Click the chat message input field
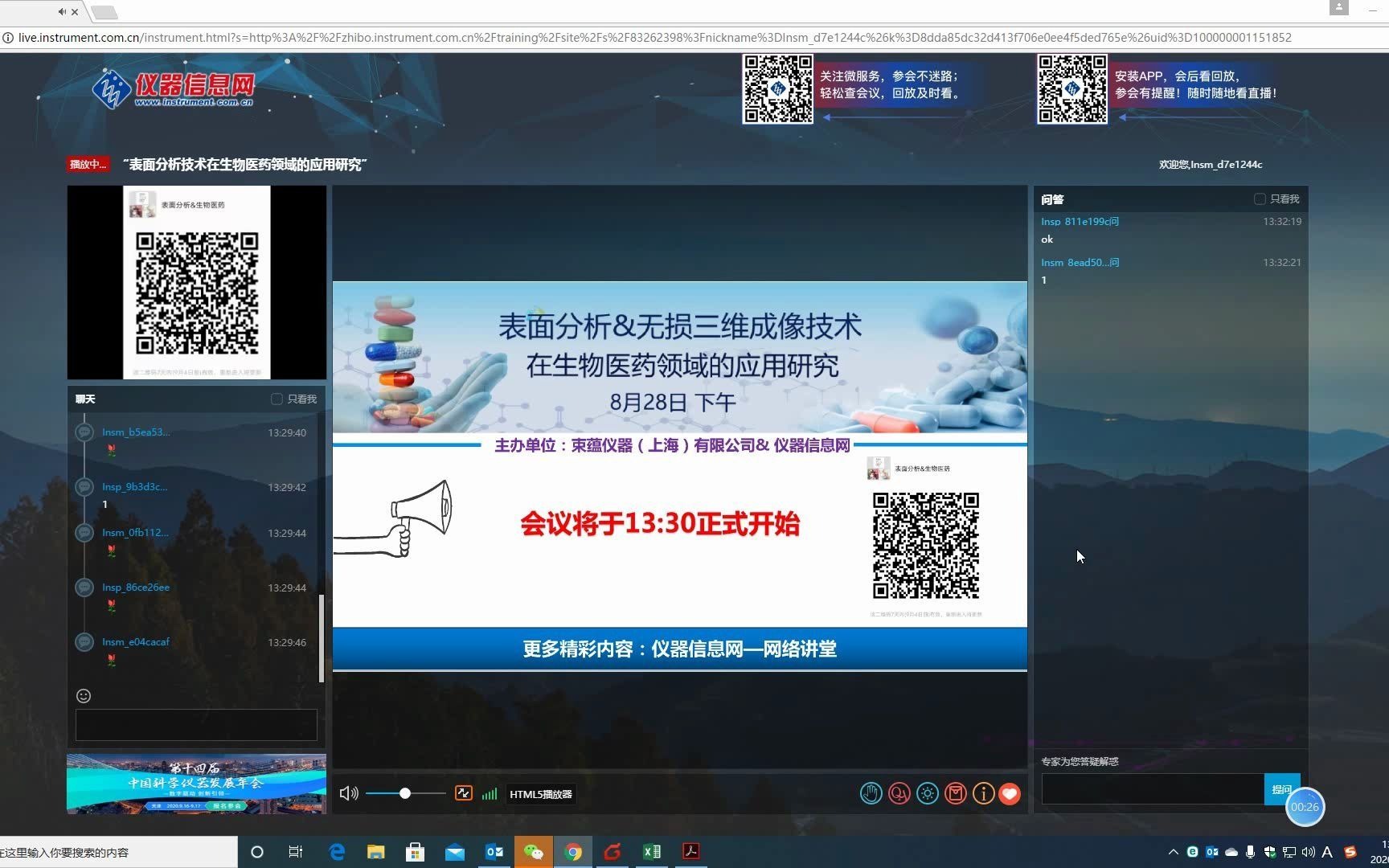 pos(196,725)
